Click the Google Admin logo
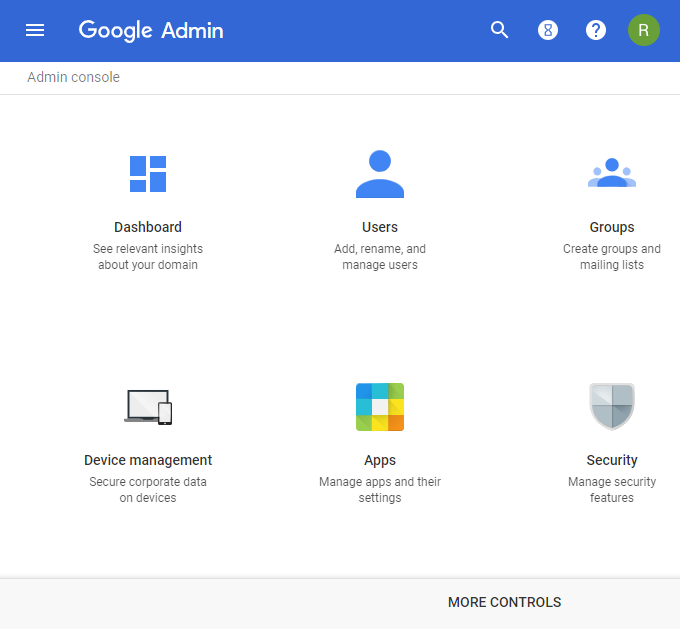 (x=151, y=30)
